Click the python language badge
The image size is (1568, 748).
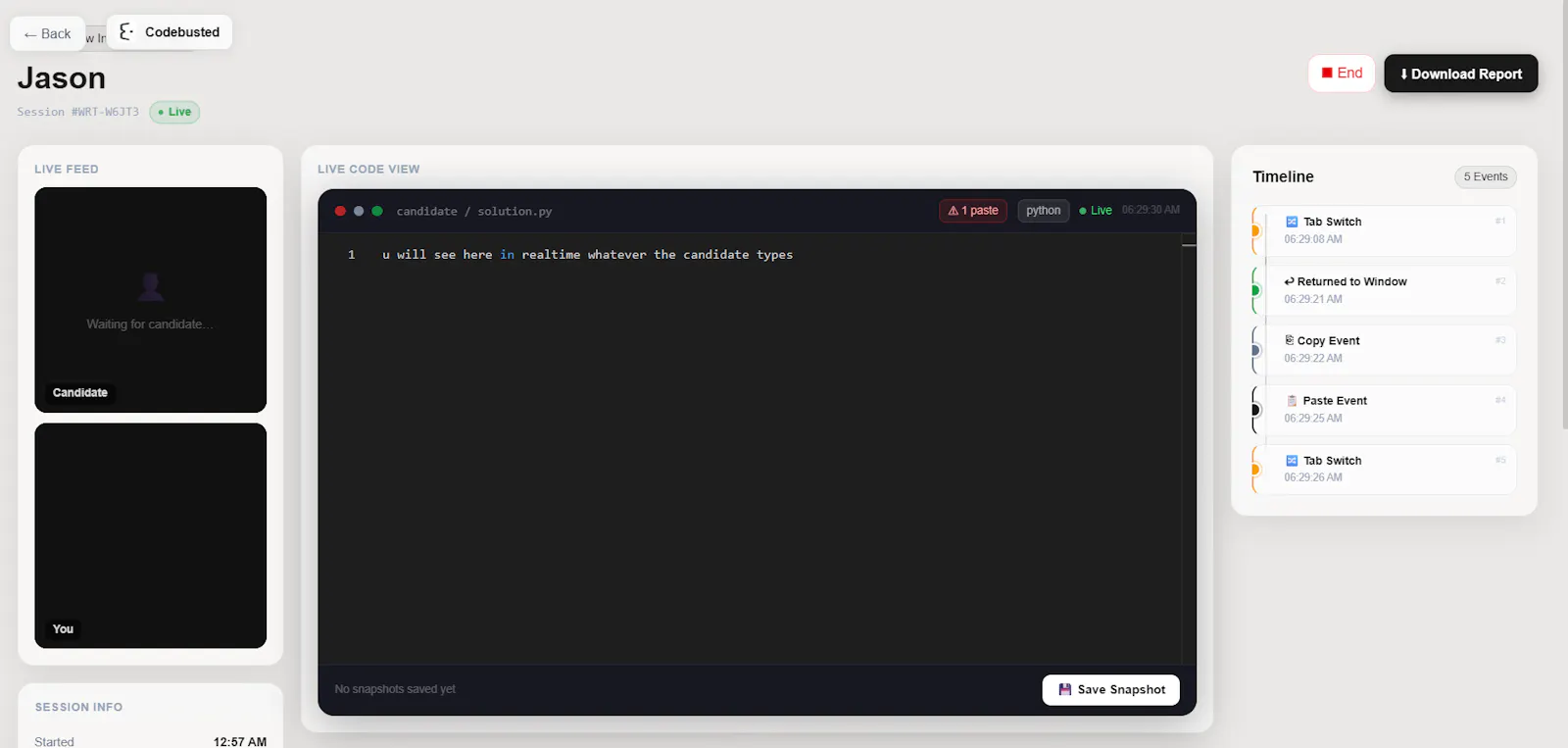(1044, 211)
